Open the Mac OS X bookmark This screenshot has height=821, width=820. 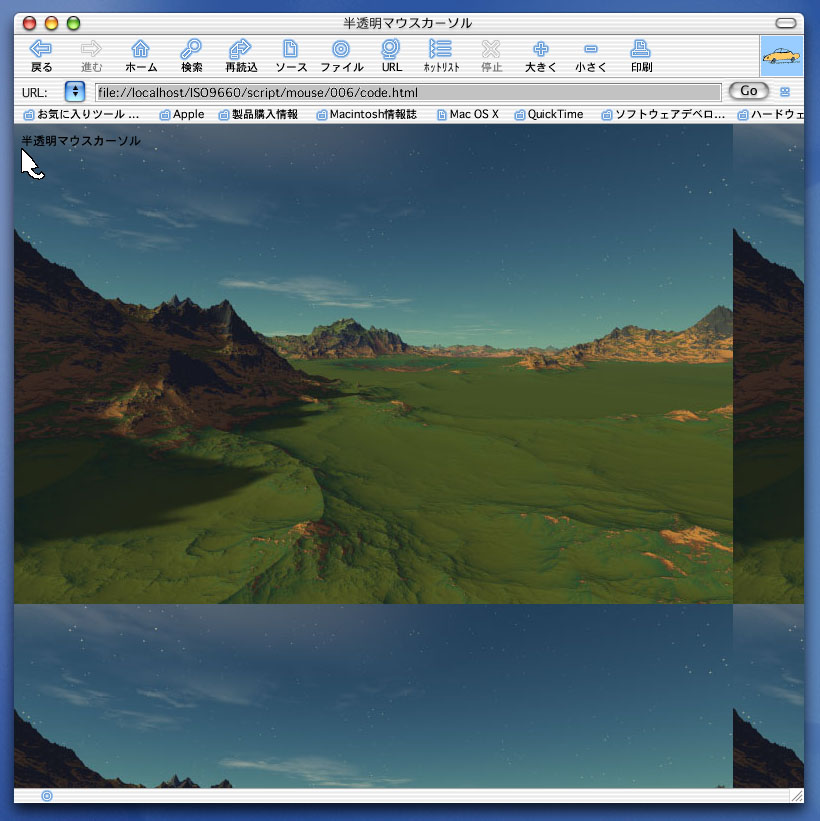coord(468,114)
